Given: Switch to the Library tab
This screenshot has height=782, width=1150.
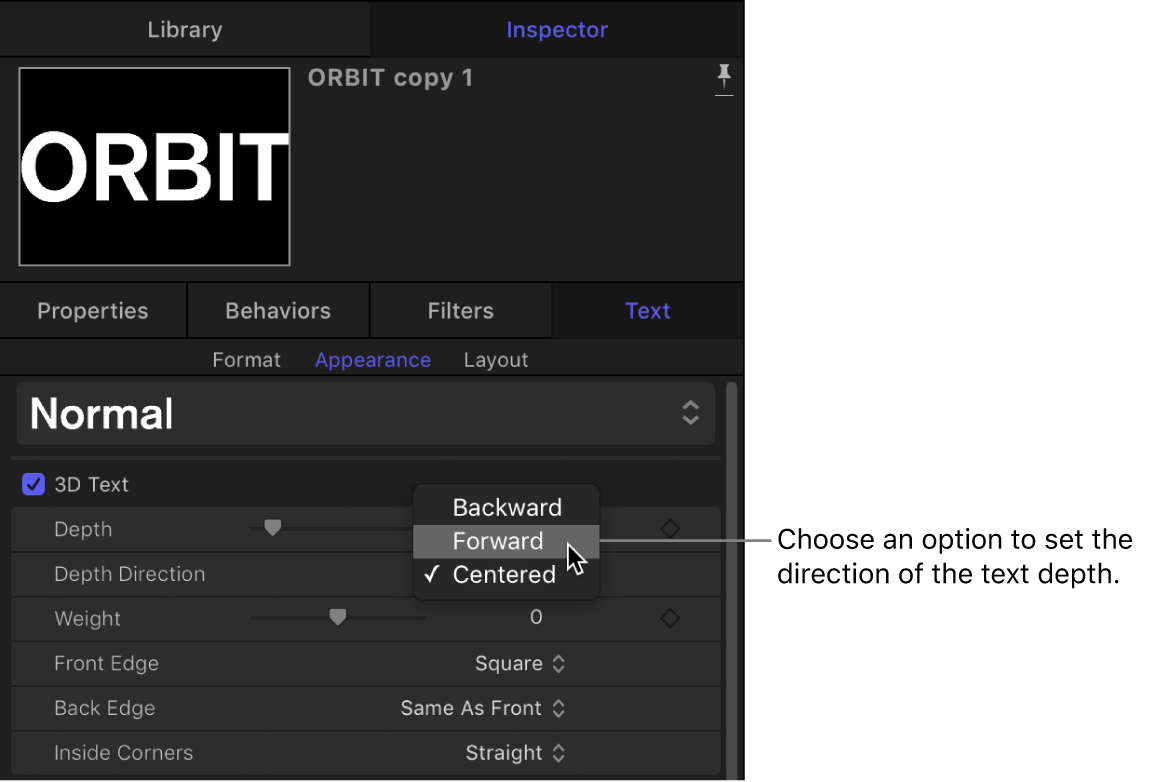Looking at the screenshot, I should tap(185, 29).
